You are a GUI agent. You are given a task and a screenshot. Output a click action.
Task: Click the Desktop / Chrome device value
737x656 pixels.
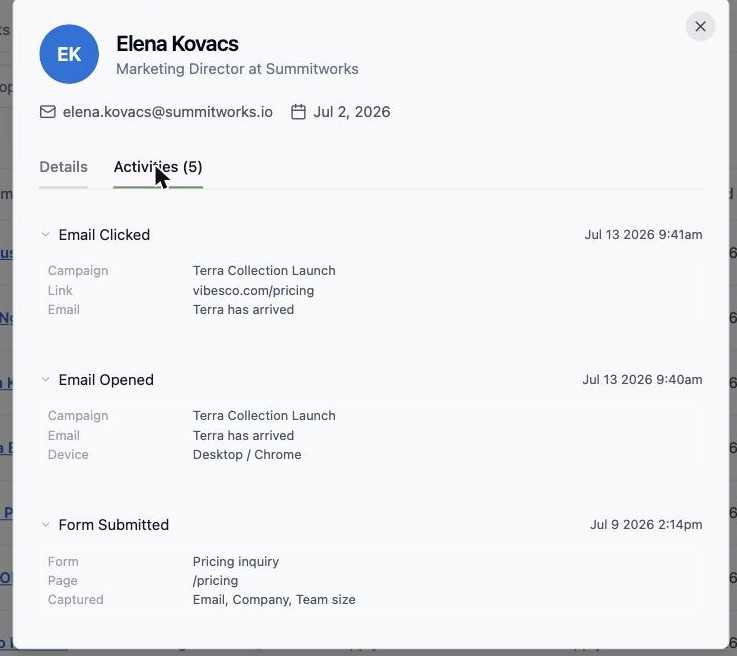(x=247, y=455)
